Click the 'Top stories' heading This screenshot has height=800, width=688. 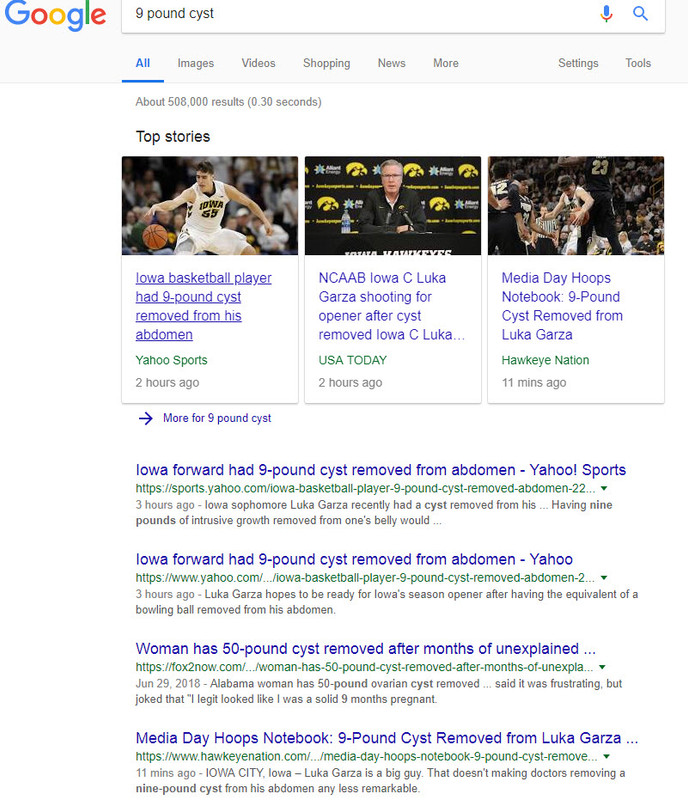click(173, 137)
